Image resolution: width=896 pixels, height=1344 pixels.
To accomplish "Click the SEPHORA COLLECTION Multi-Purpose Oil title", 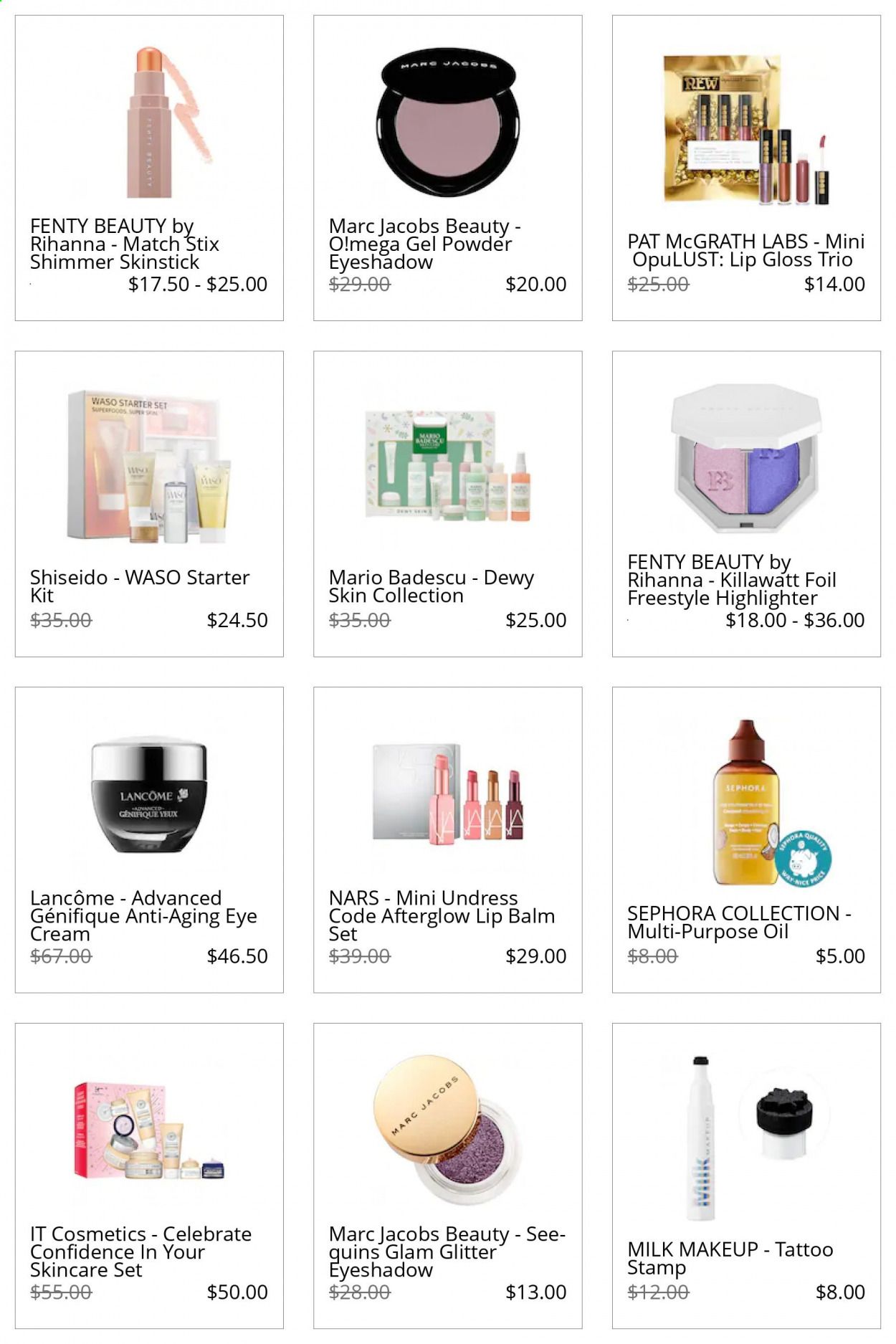I will (x=739, y=923).
